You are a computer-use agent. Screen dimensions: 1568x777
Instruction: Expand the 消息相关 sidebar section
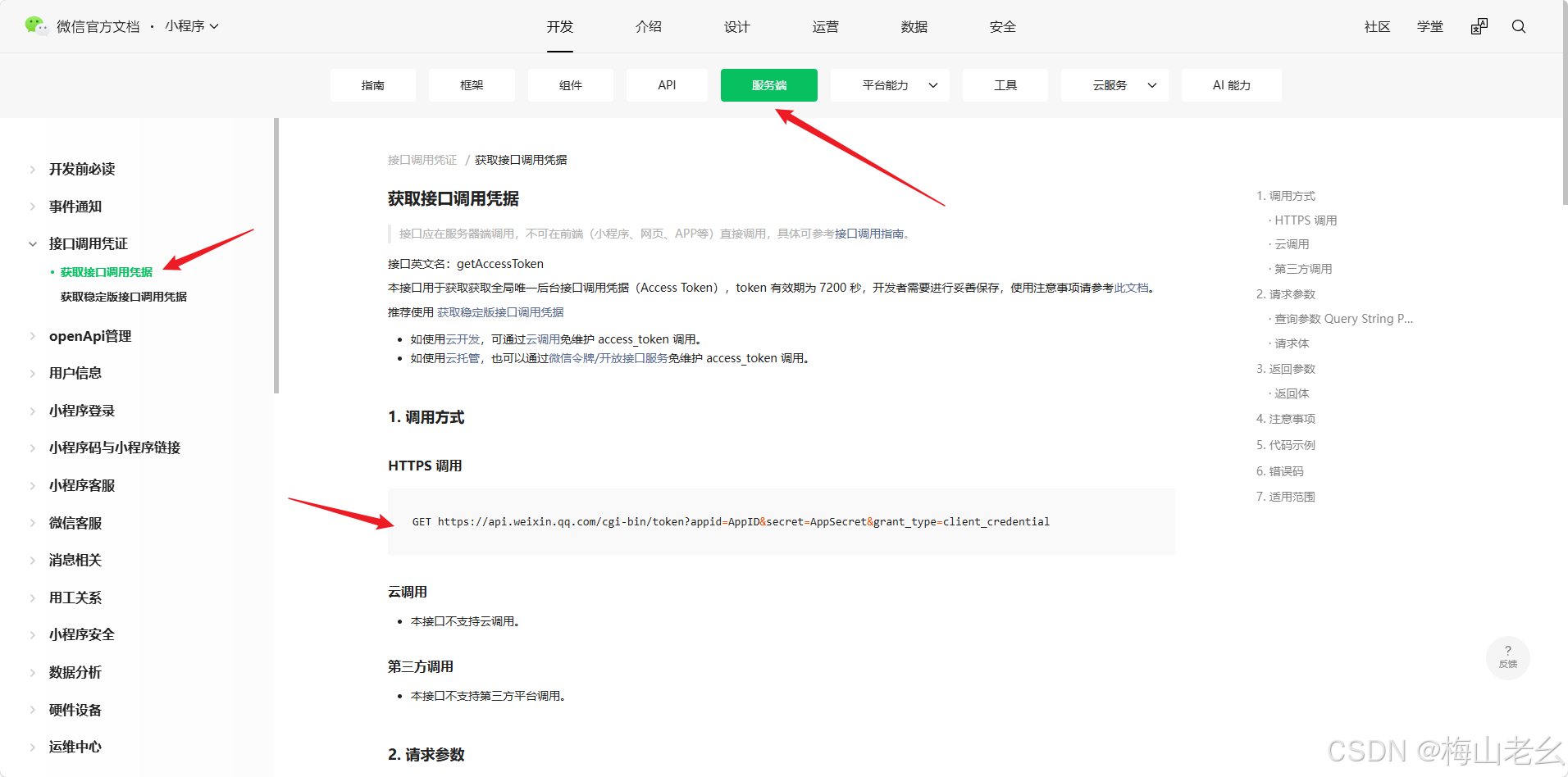pos(75,560)
